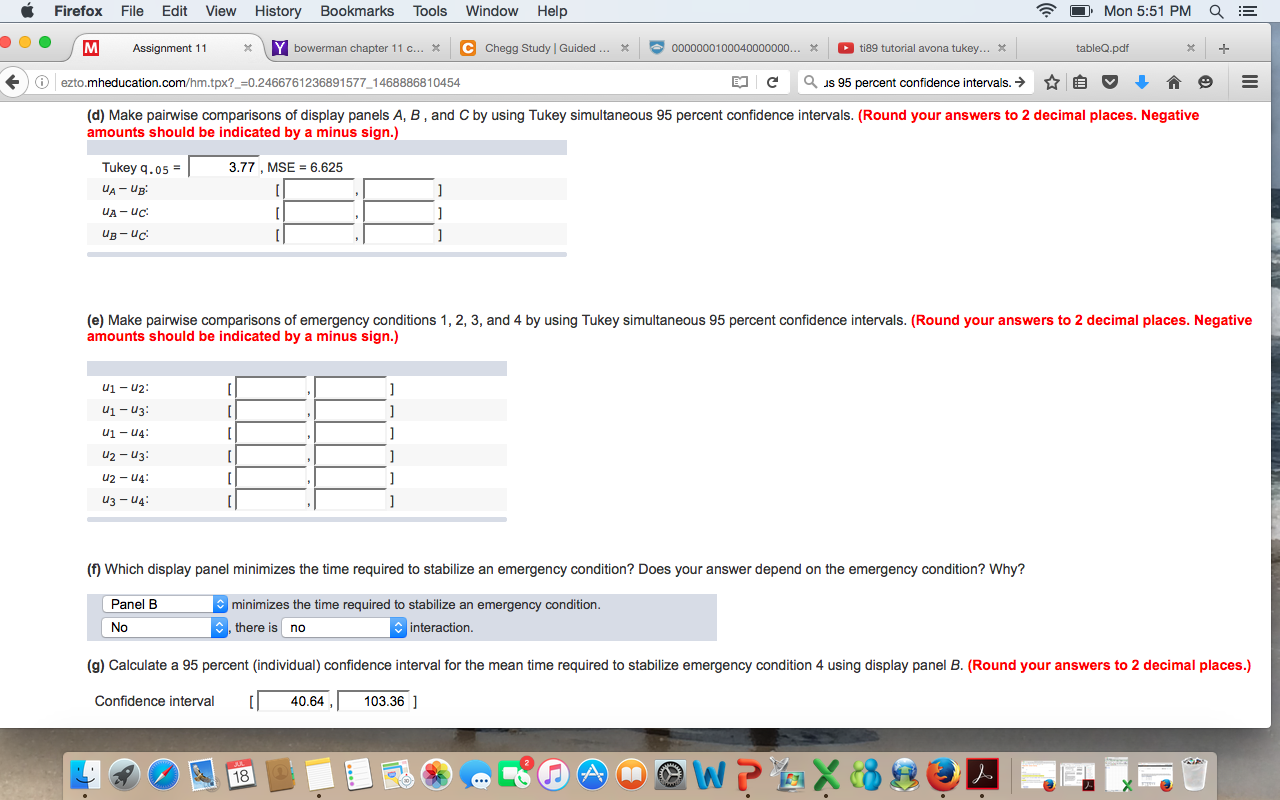Open the Downloads arrow icon
1280x800 pixels.
[x=1142, y=82]
